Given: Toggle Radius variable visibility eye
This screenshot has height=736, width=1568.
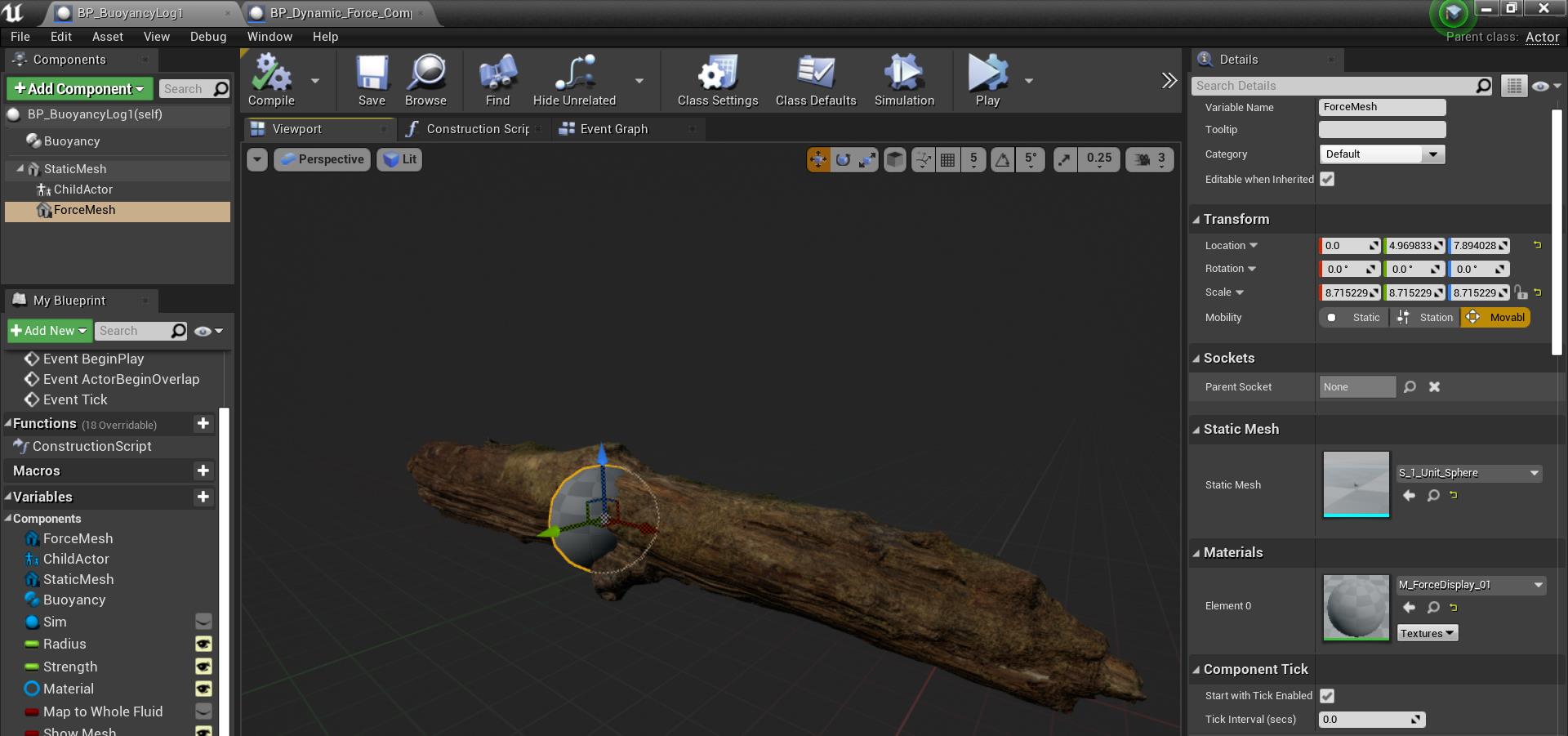Looking at the screenshot, I should point(203,645).
